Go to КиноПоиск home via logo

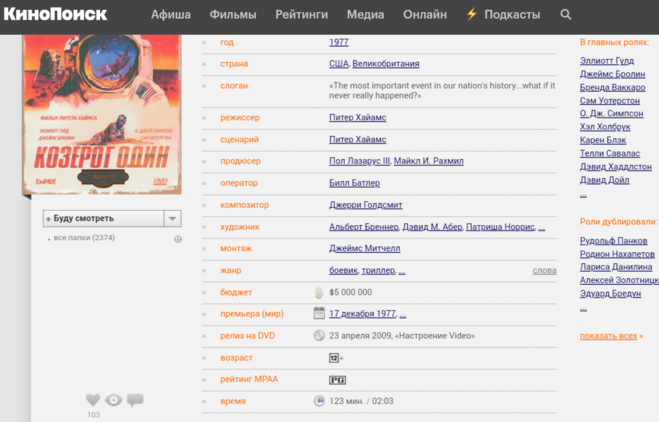click(55, 14)
